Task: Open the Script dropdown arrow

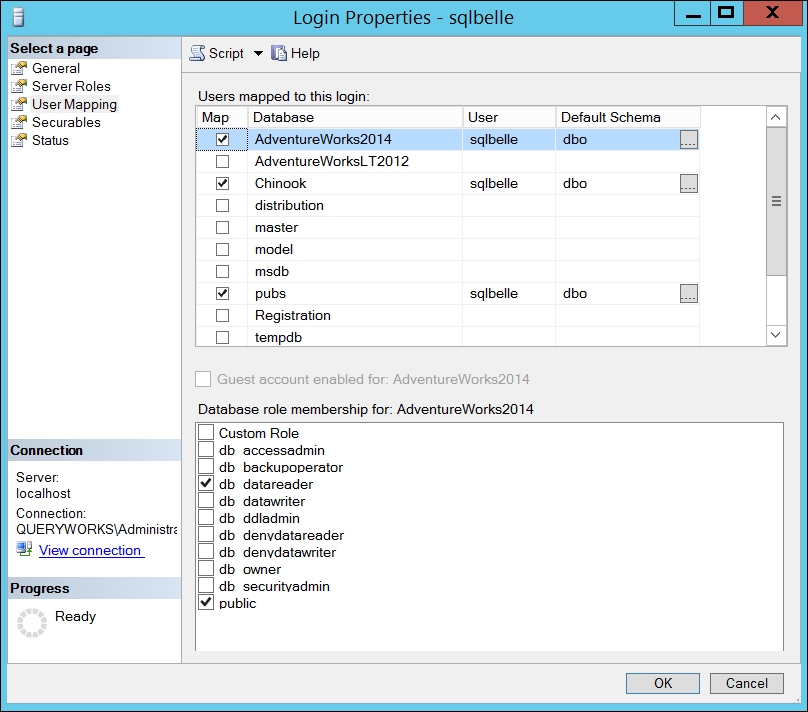Action: click(258, 53)
